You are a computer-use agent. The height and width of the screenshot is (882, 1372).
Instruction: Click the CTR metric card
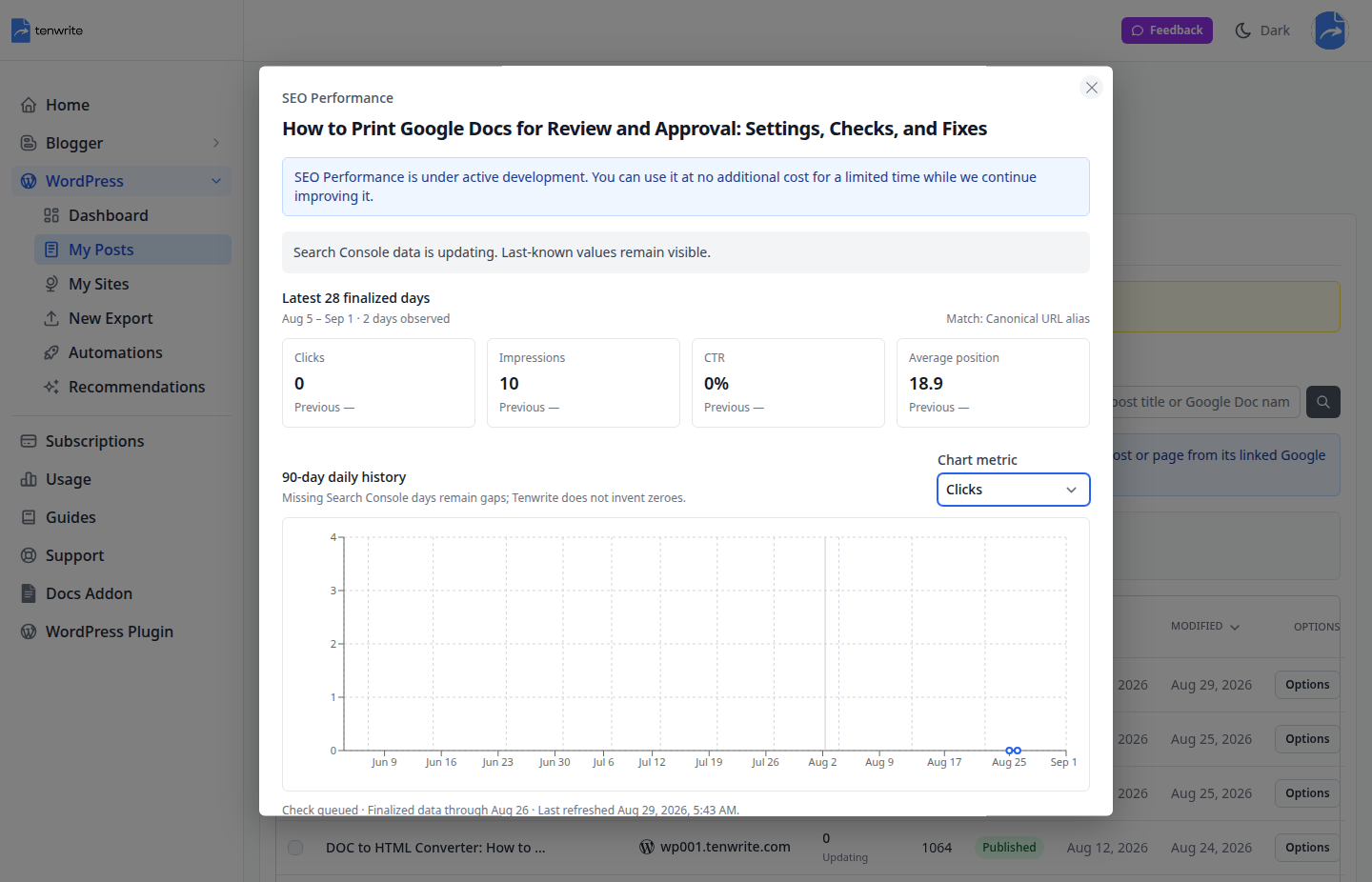coord(788,383)
